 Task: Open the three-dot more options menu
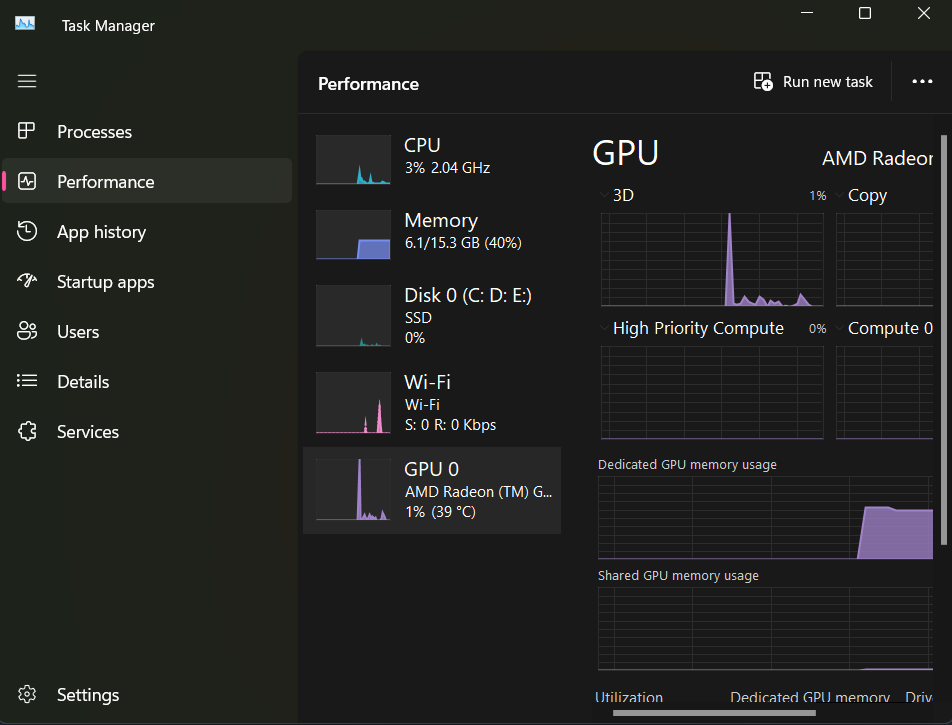pyautogui.click(x=922, y=81)
